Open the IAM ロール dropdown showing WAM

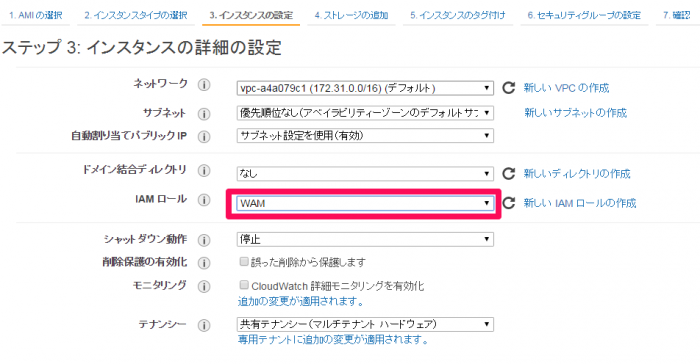[365, 203]
